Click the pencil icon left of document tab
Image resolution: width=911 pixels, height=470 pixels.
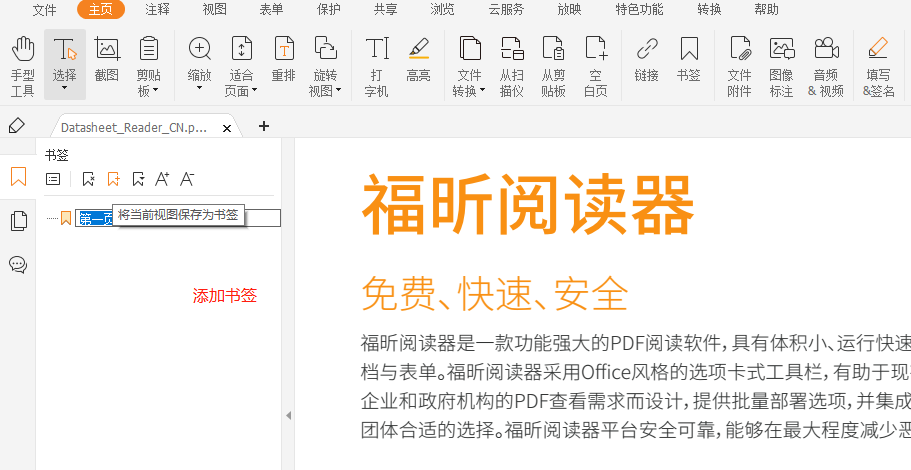point(17,125)
